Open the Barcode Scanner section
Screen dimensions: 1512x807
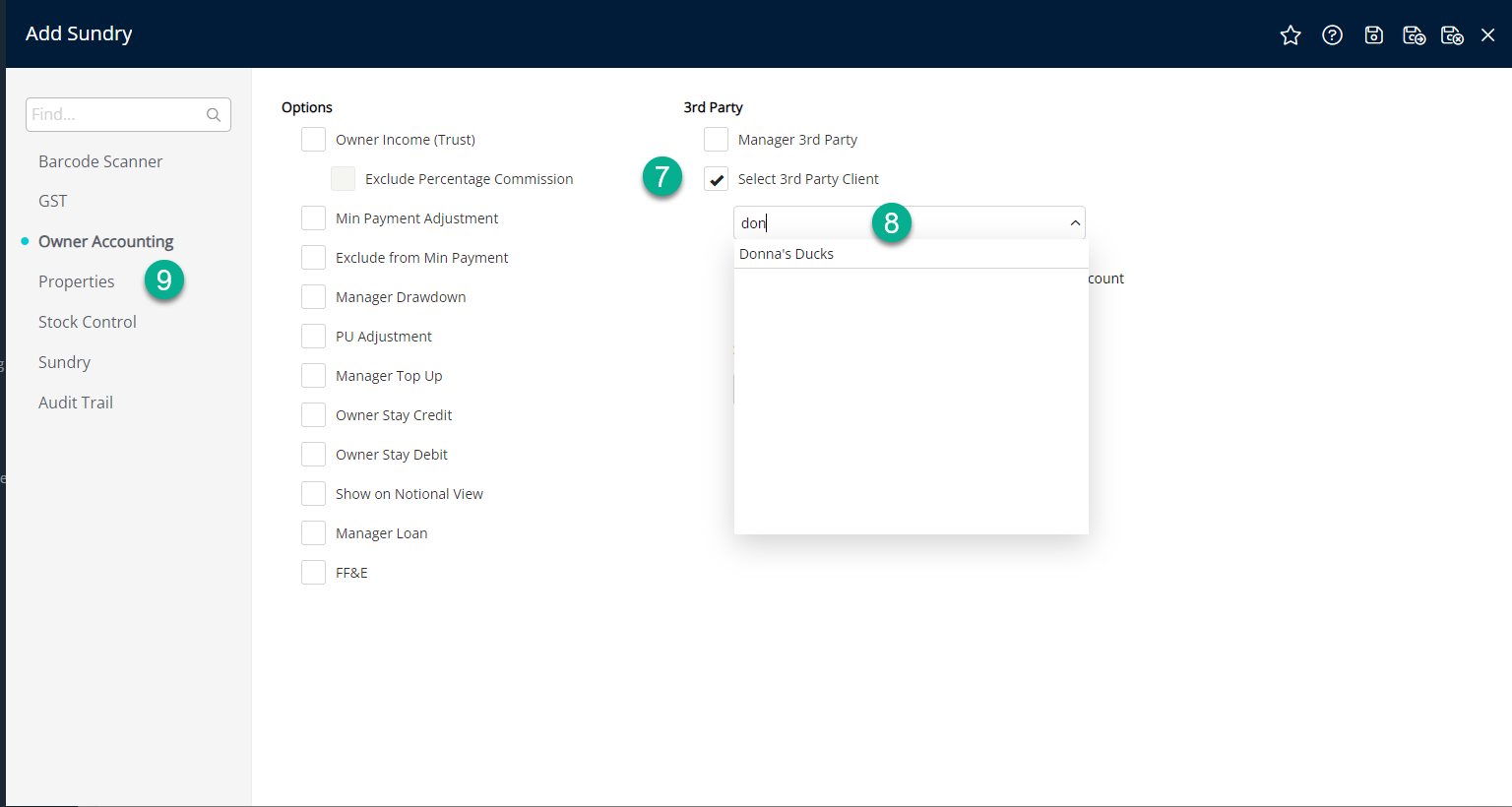tap(100, 161)
